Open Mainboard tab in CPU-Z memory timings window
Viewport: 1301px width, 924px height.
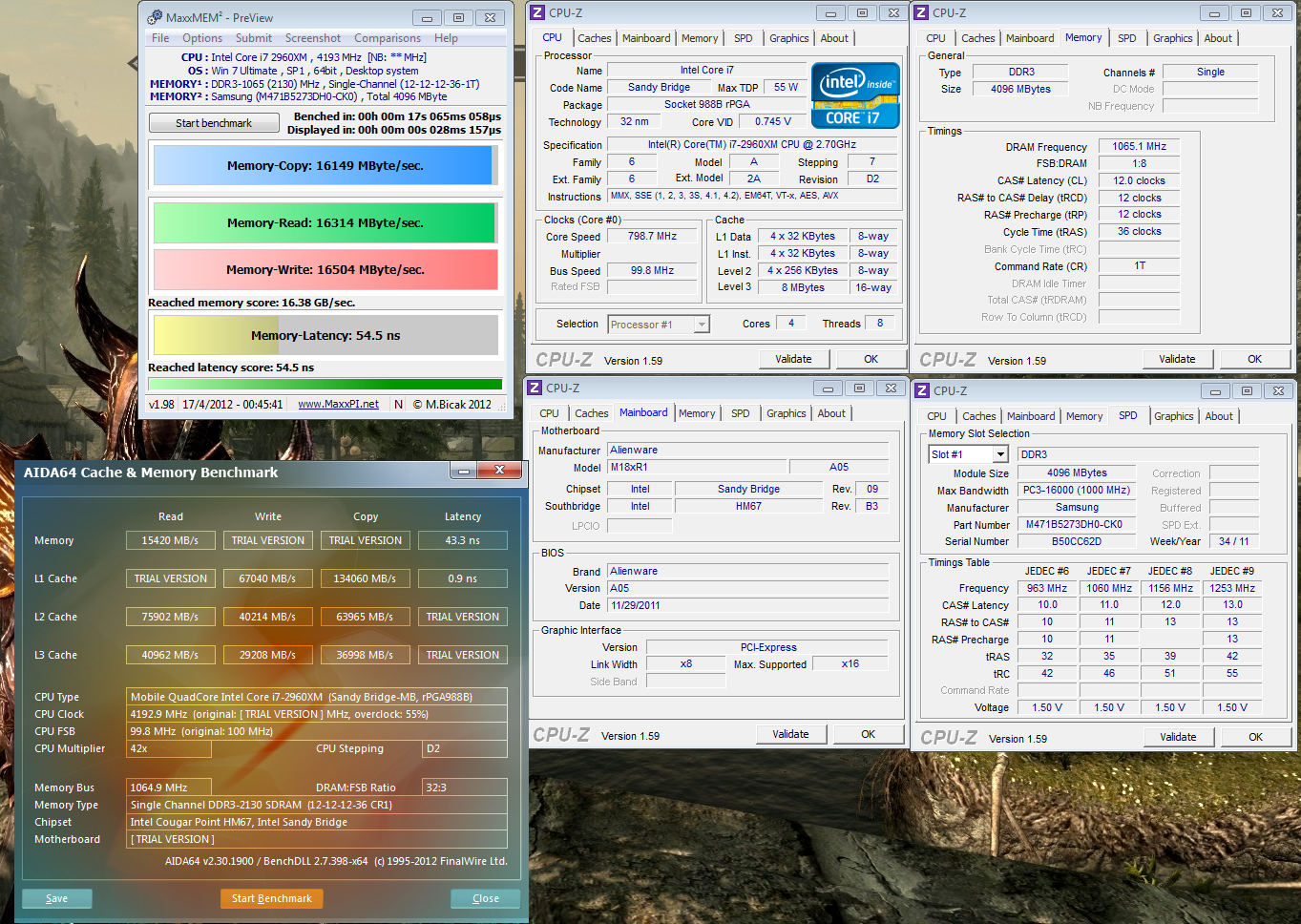1031,38
